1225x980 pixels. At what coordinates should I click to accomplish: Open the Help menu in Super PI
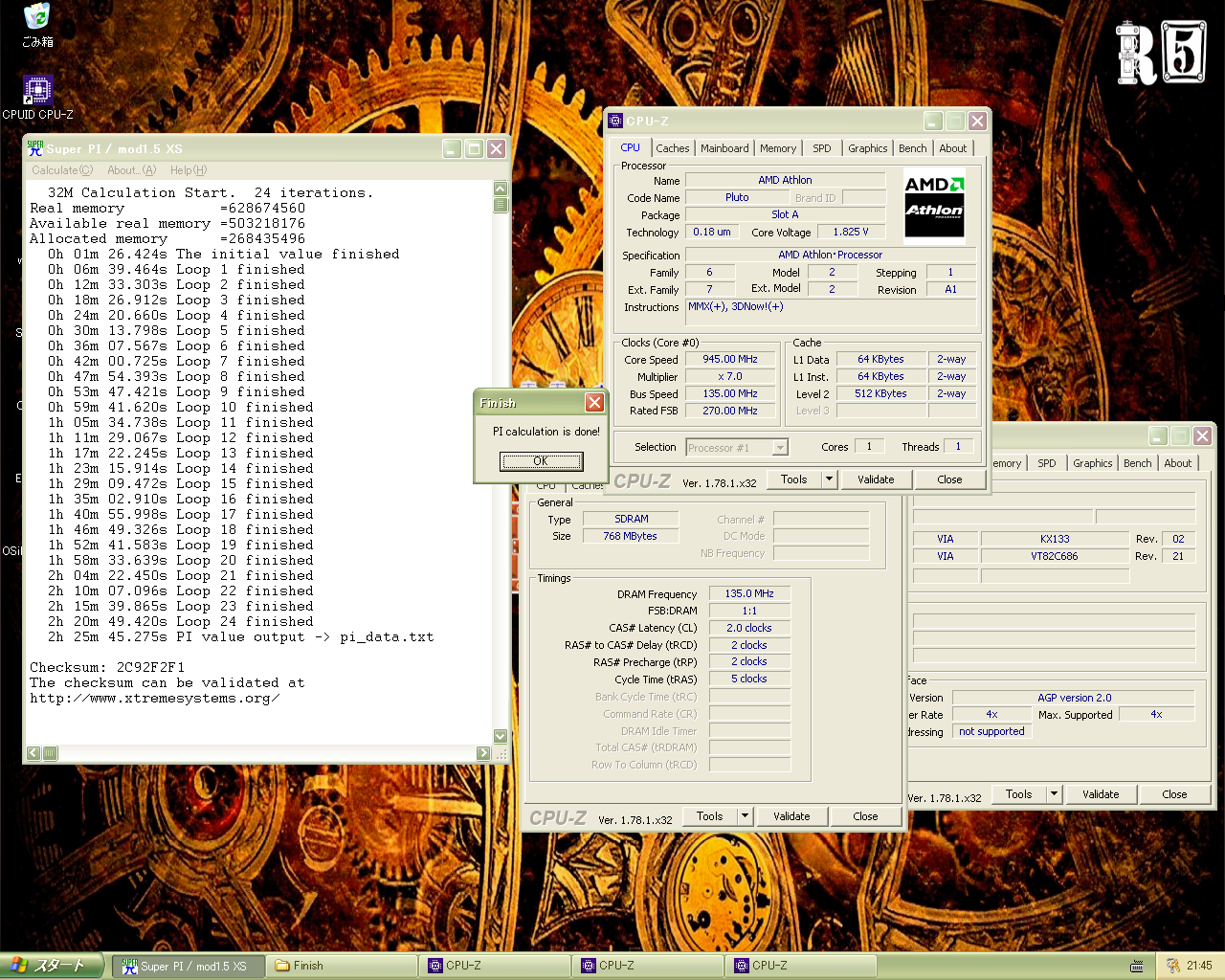coord(189,170)
